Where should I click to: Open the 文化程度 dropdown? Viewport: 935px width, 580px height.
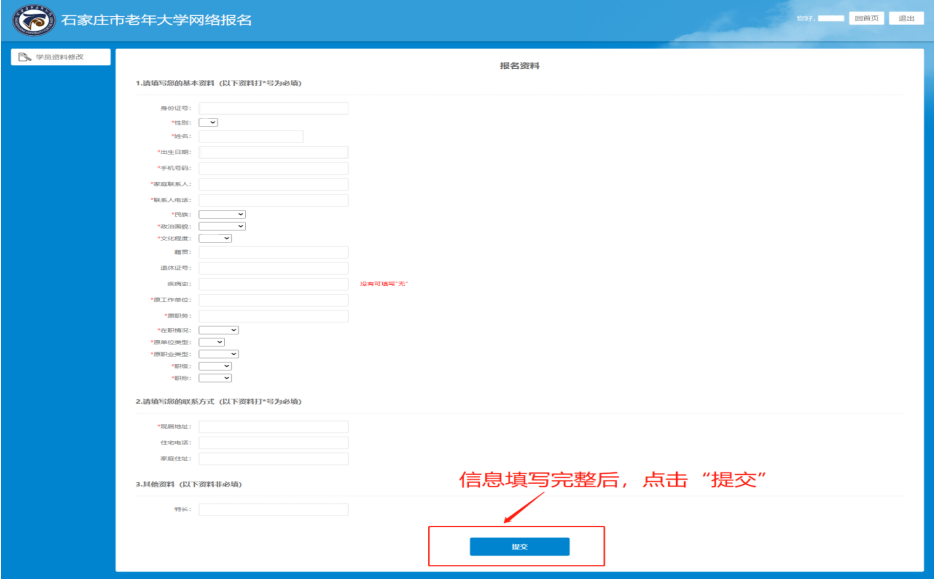pyautogui.click(x=215, y=238)
